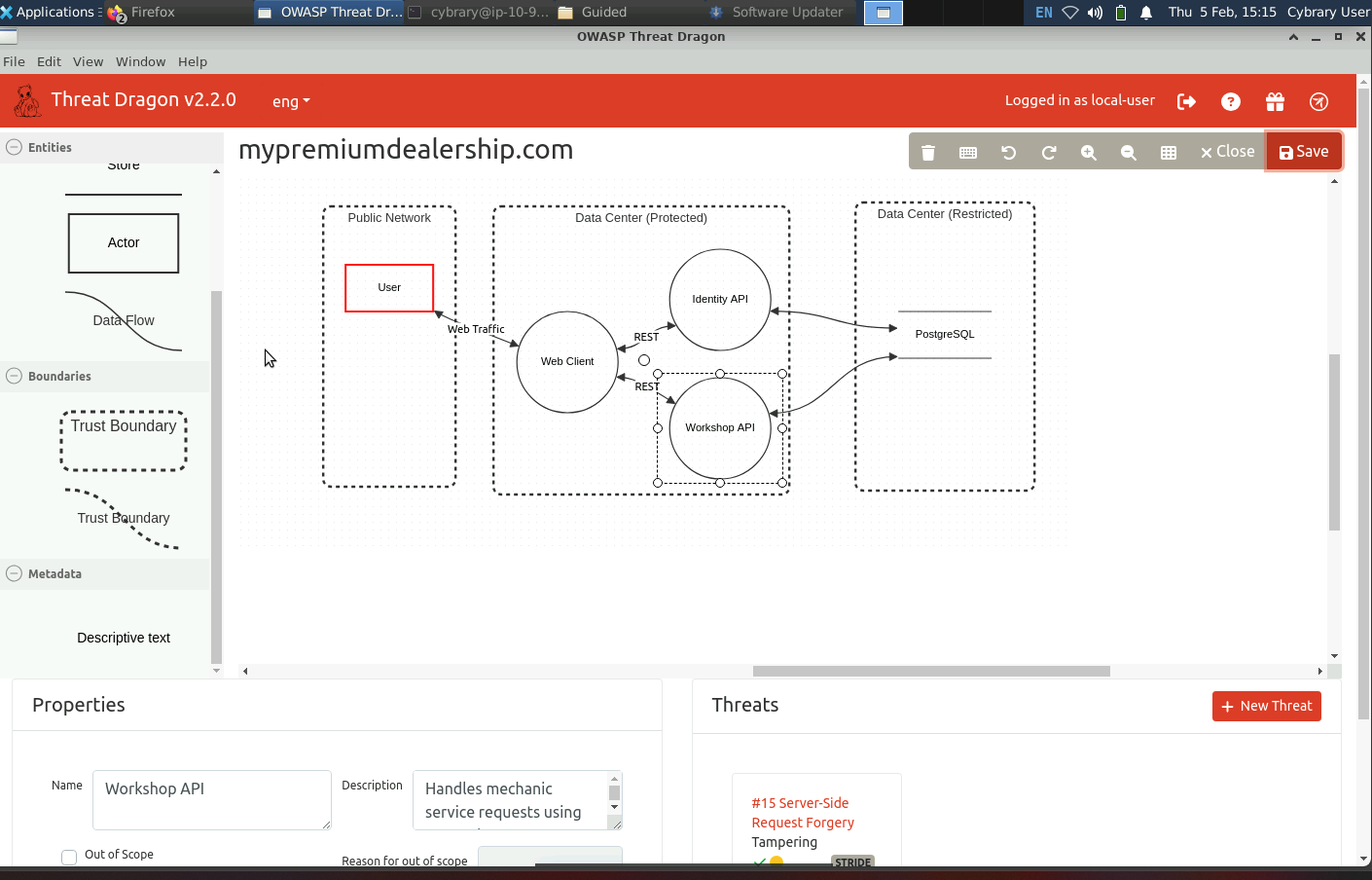This screenshot has height=880, width=1372.
Task: Click the delete (trash) toolbar icon
Action: click(x=927, y=152)
